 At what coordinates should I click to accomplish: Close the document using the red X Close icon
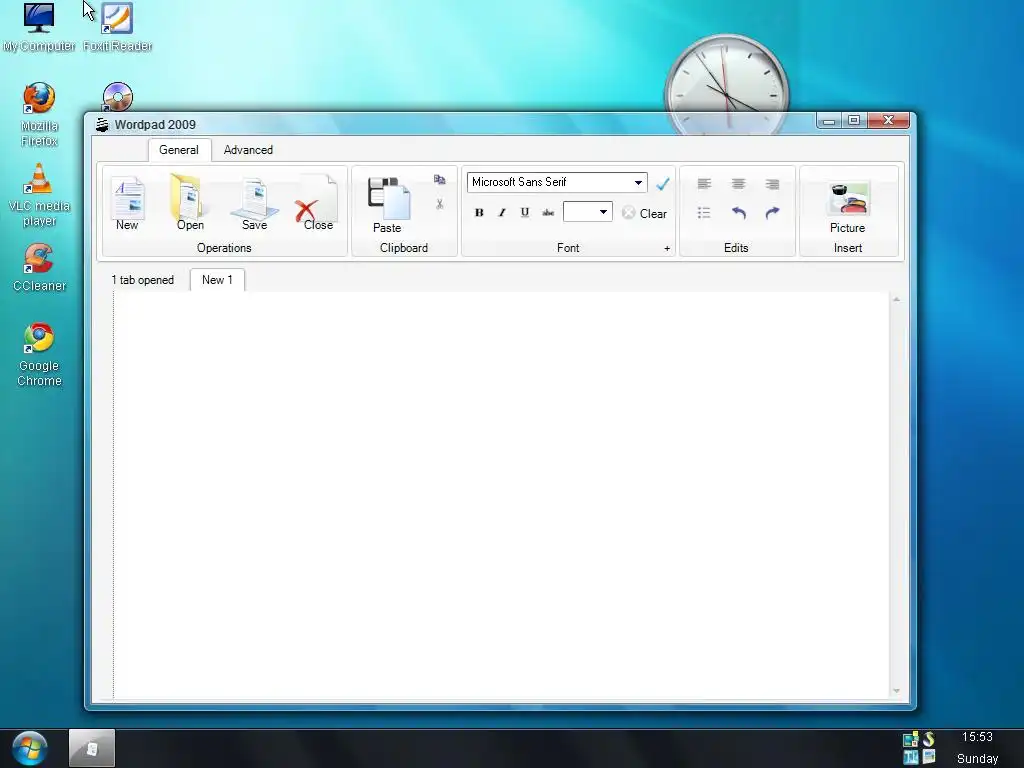click(x=316, y=204)
